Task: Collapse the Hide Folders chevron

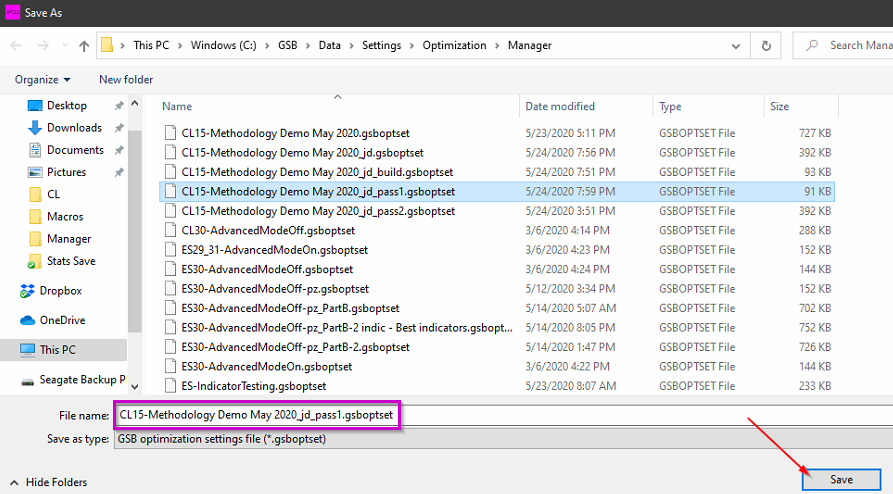Action: [14, 482]
